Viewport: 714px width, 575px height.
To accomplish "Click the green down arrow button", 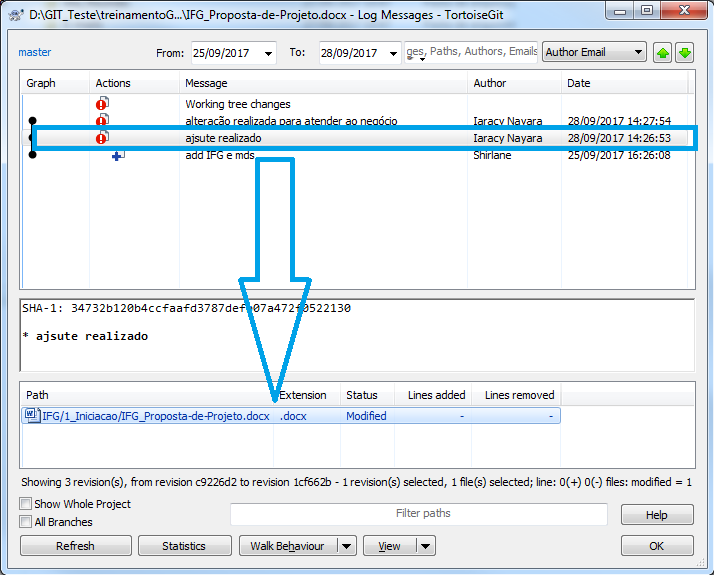I will point(684,53).
